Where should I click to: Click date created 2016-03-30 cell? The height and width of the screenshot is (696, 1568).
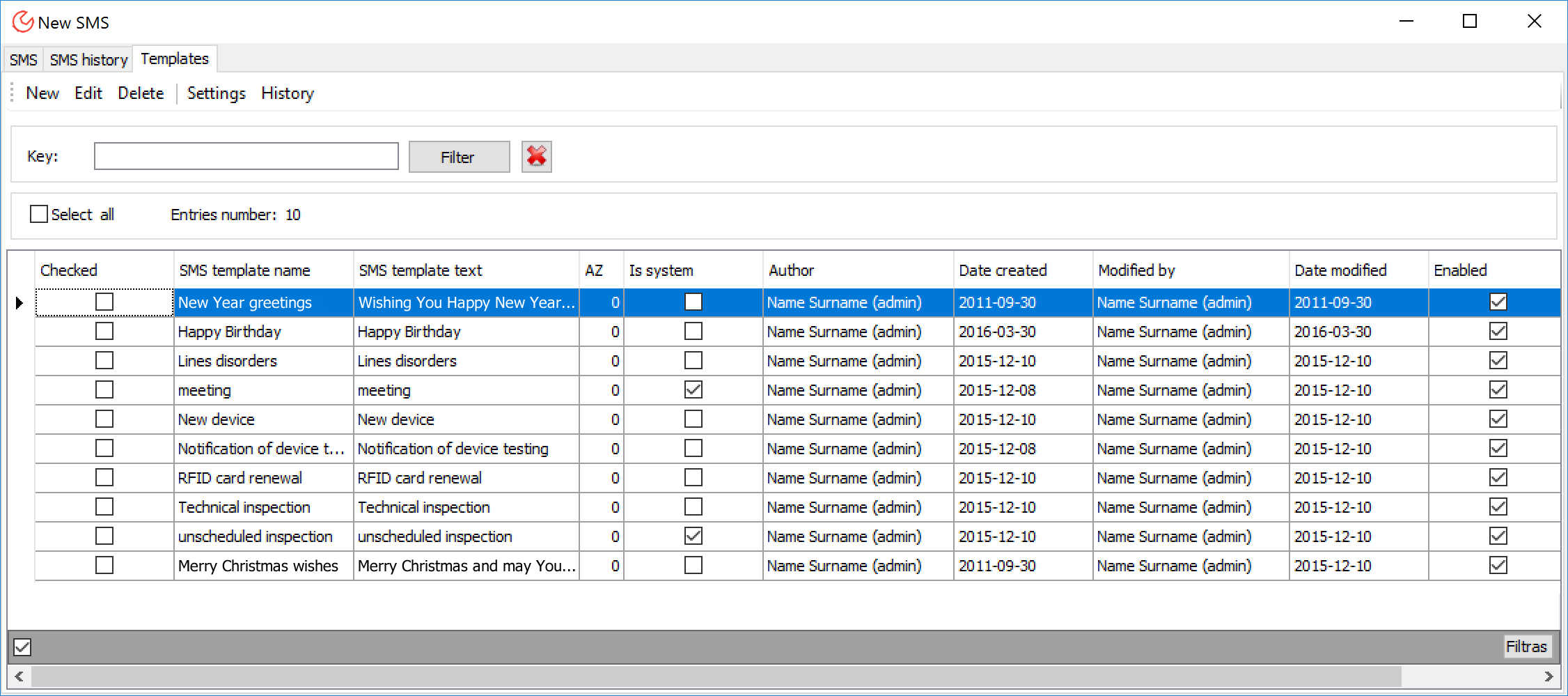click(1024, 332)
